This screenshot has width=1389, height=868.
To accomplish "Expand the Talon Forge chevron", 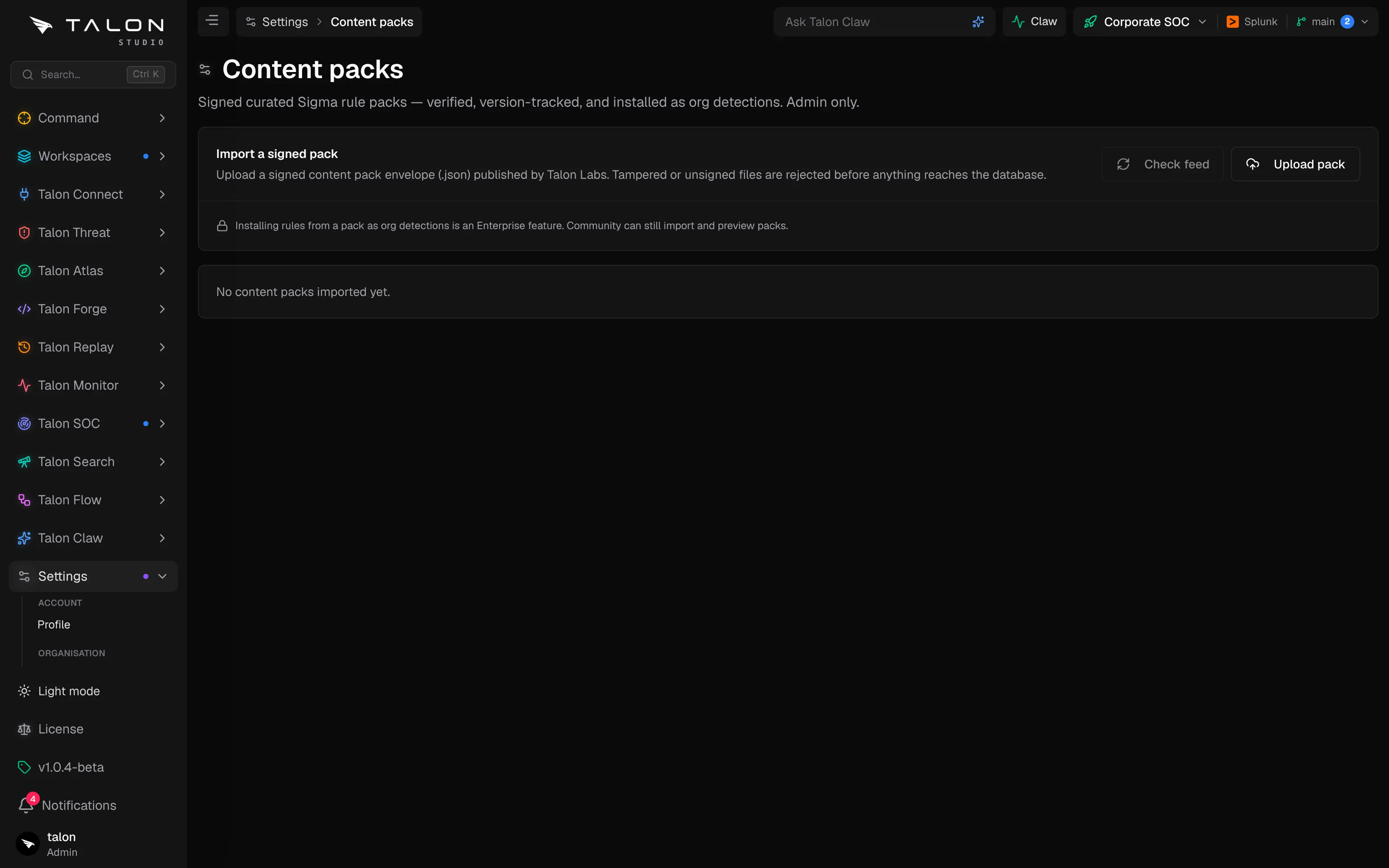I will [162, 309].
